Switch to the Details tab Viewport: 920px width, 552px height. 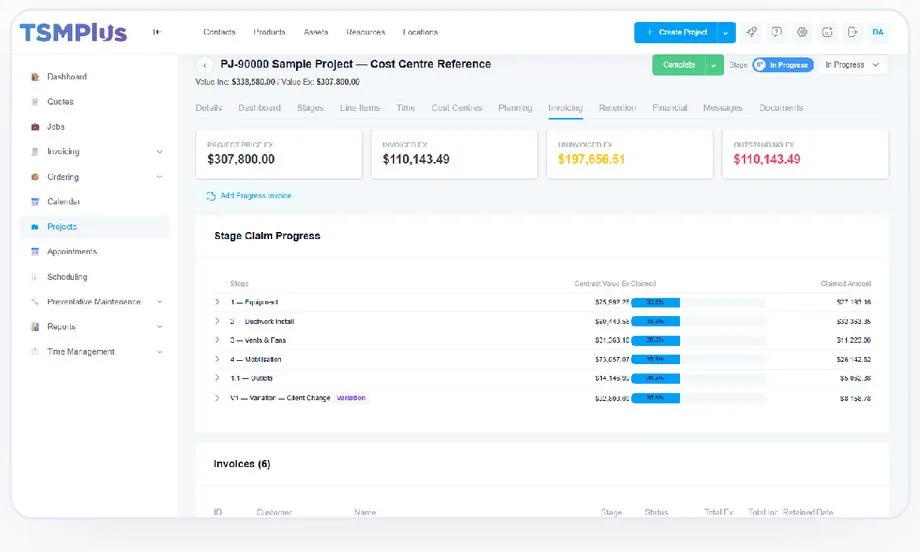point(209,108)
